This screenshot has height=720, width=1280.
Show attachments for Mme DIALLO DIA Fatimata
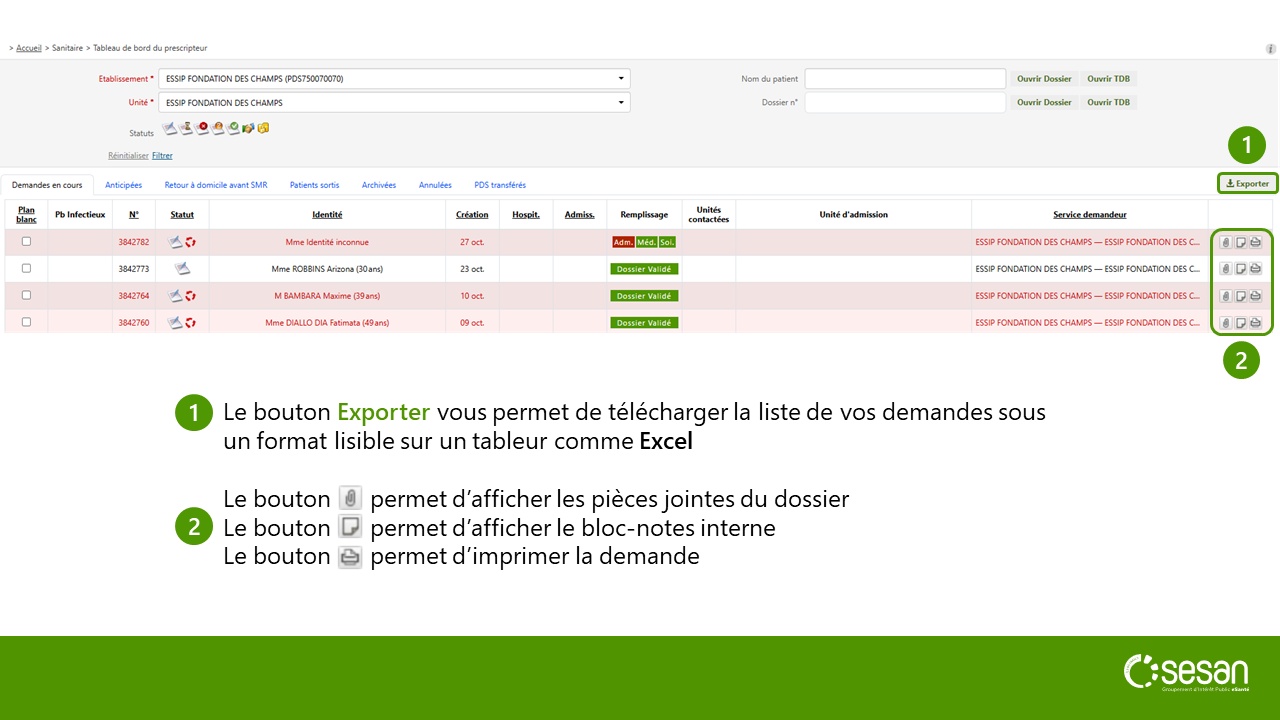pyautogui.click(x=1225, y=323)
